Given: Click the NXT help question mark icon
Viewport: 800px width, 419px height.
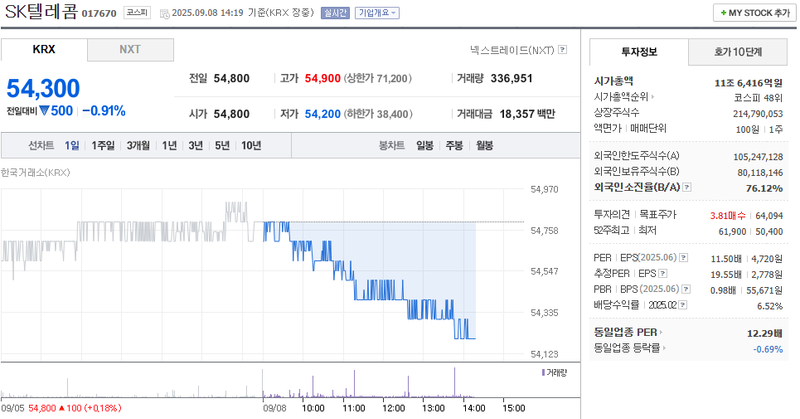Looking at the screenshot, I should 562,50.
